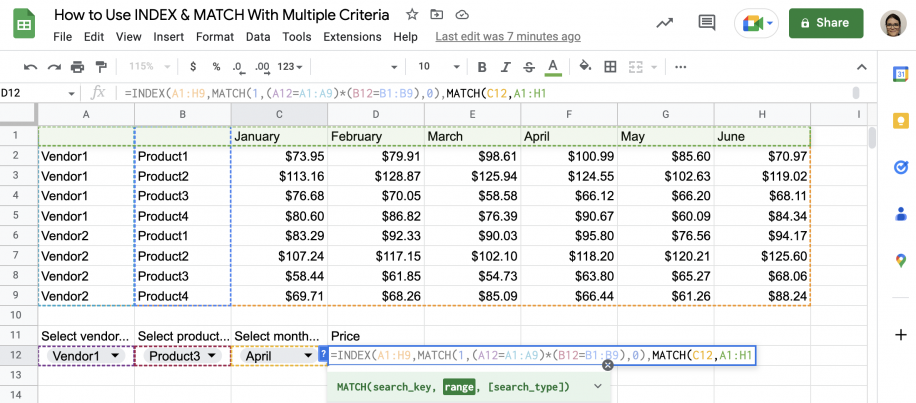Open Contacts side panel

pos(900,214)
